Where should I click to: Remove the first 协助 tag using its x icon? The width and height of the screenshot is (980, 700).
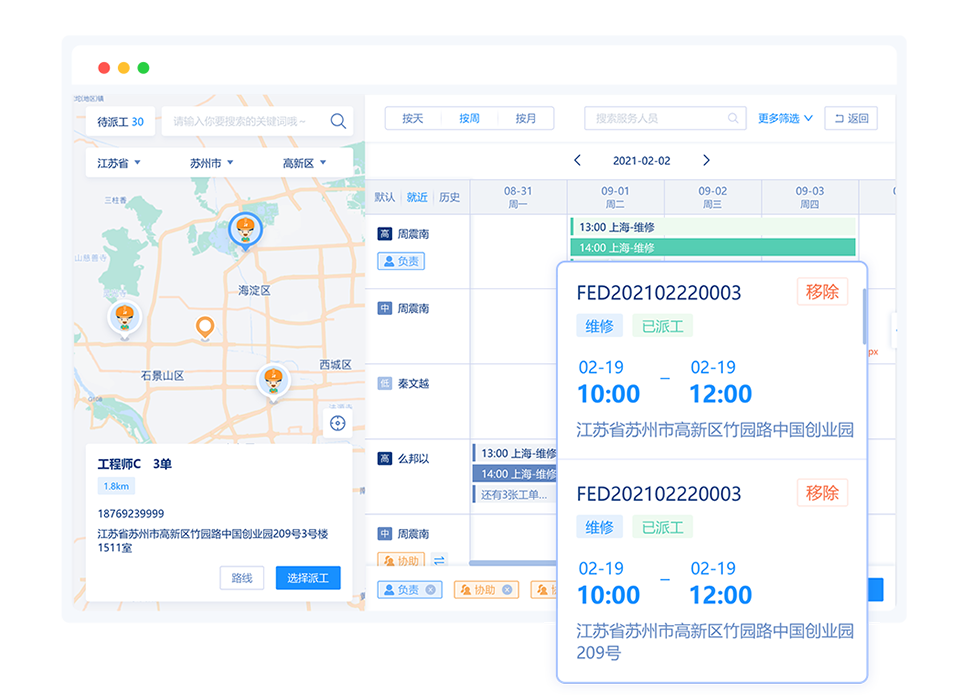pos(507,590)
